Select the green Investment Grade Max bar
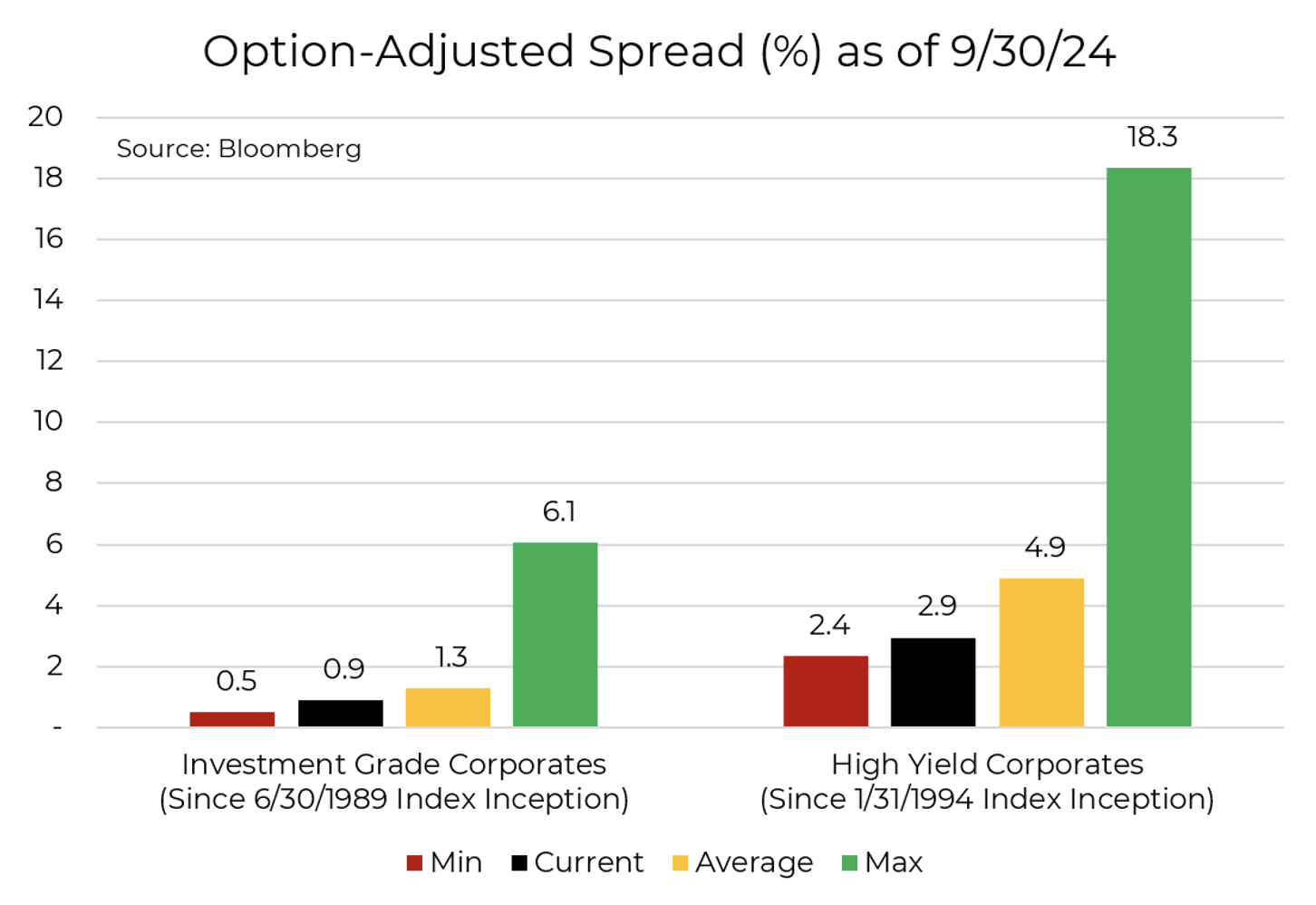 coord(555,635)
